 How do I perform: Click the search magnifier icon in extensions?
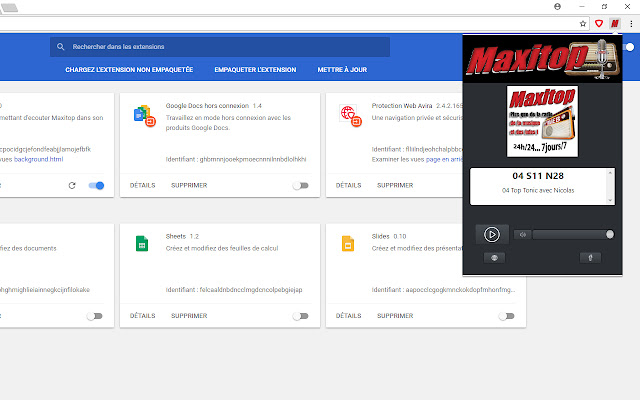(60, 47)
